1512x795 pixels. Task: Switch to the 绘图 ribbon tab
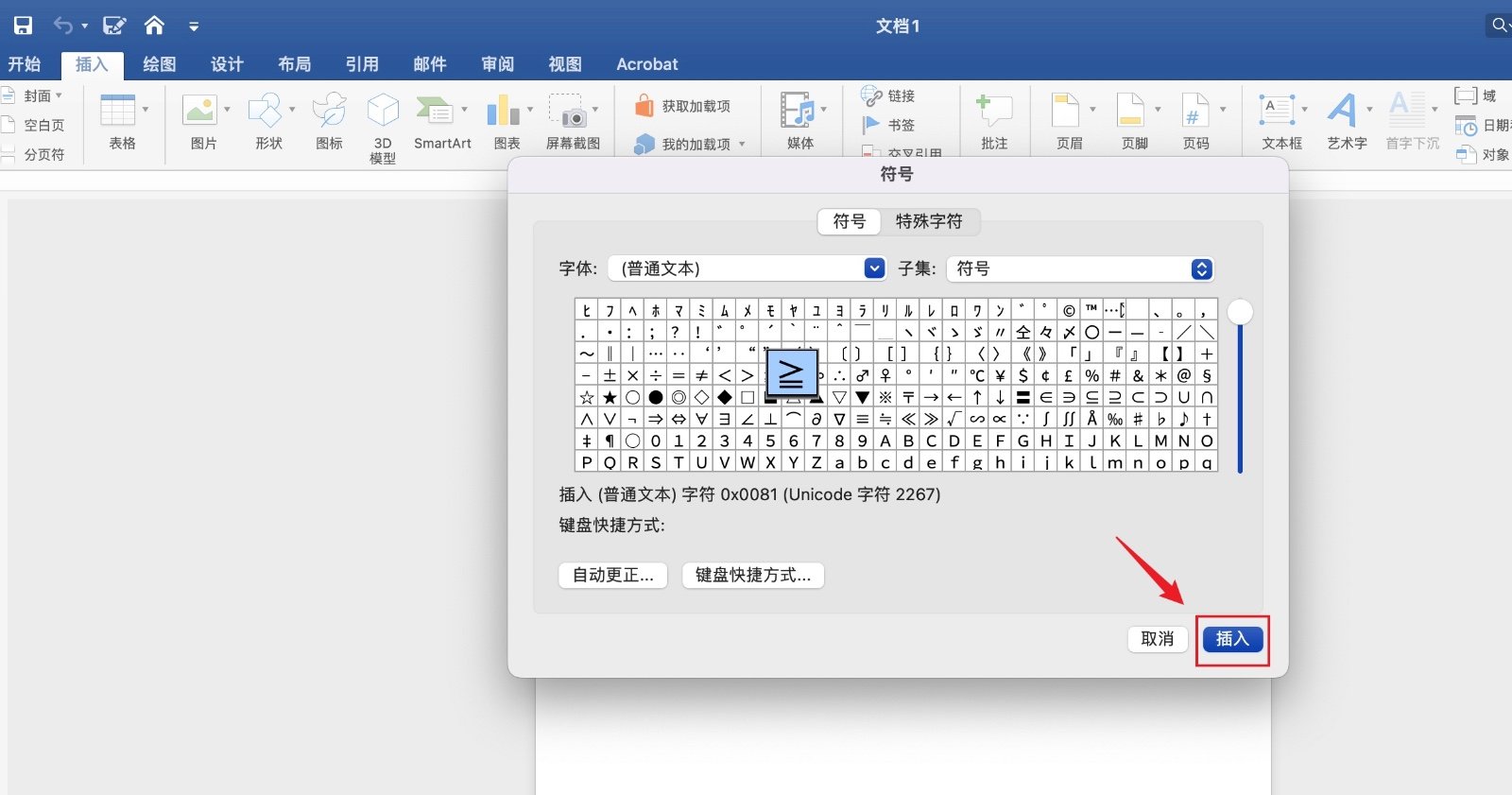160,64
